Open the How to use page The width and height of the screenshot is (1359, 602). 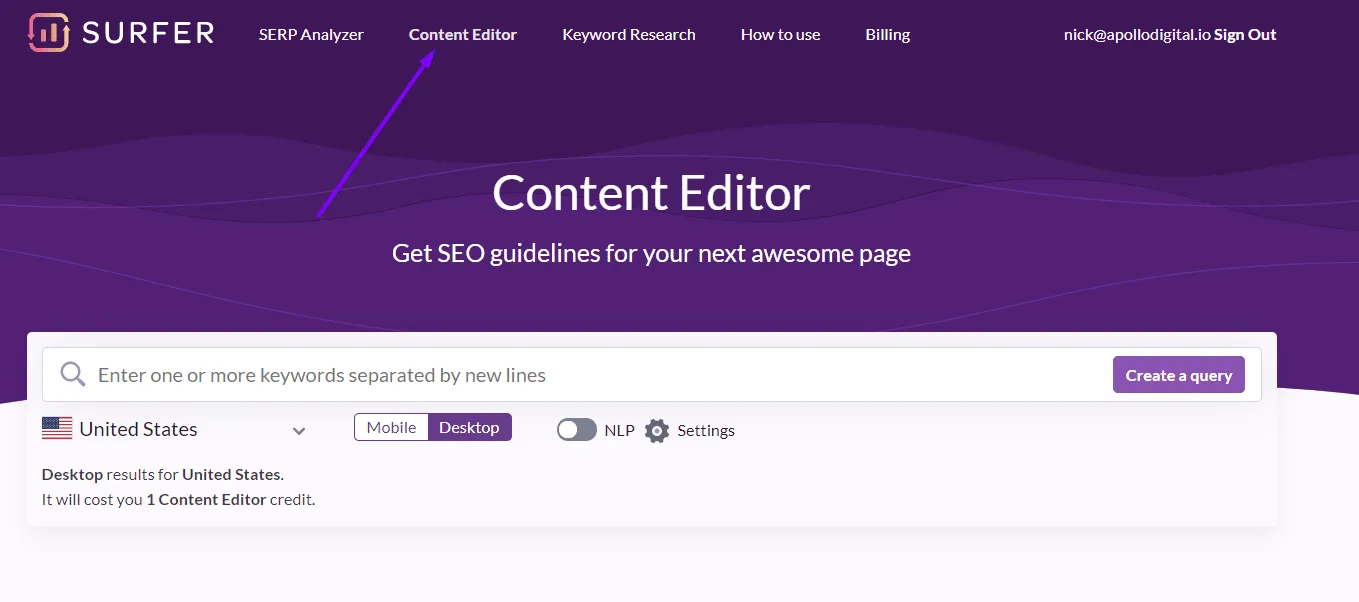click(780, 35)
